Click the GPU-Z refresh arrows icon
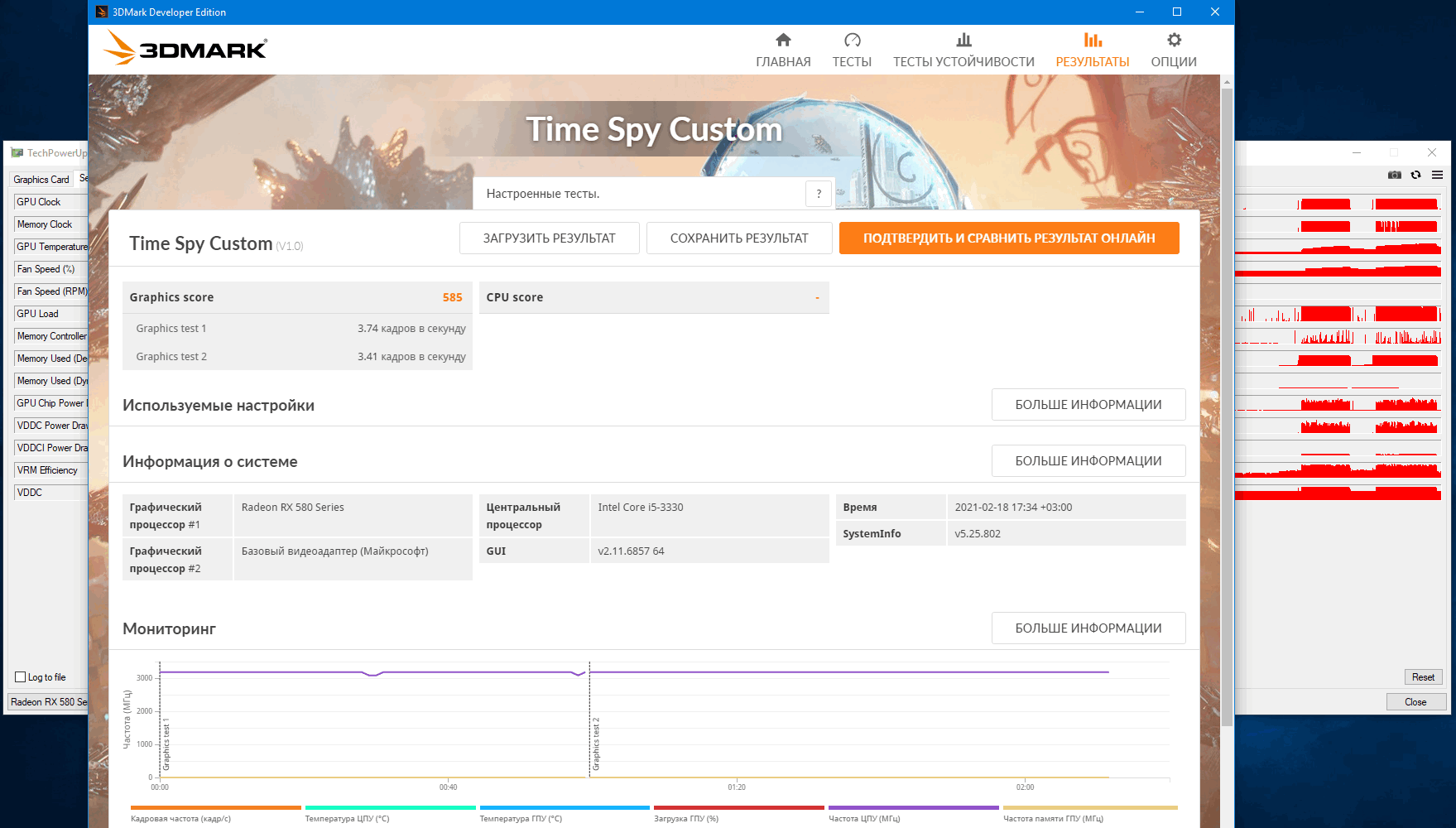The height and width of the screenshot is (828, 1456). point(1416,175)
